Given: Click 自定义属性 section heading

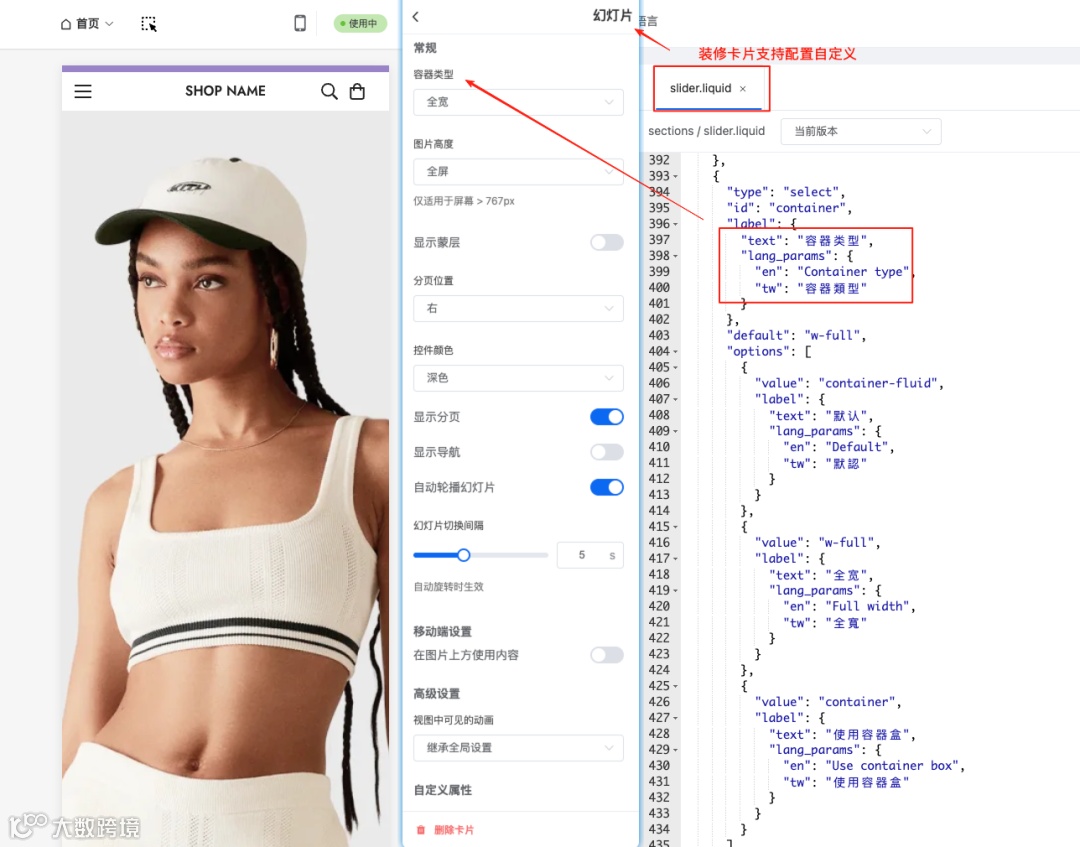Looking at the screenshot, I should (x=443, y=790).
